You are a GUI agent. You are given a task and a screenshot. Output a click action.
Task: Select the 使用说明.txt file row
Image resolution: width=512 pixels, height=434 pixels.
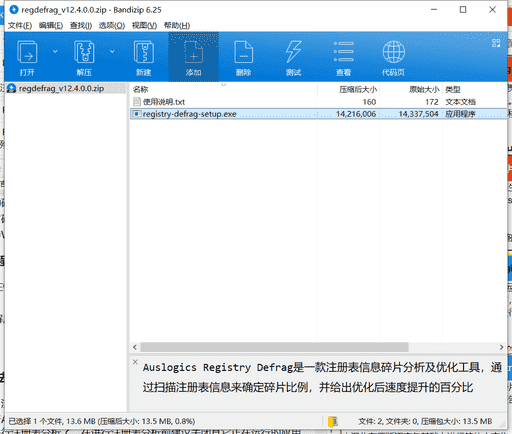click(x=318, y=102)
